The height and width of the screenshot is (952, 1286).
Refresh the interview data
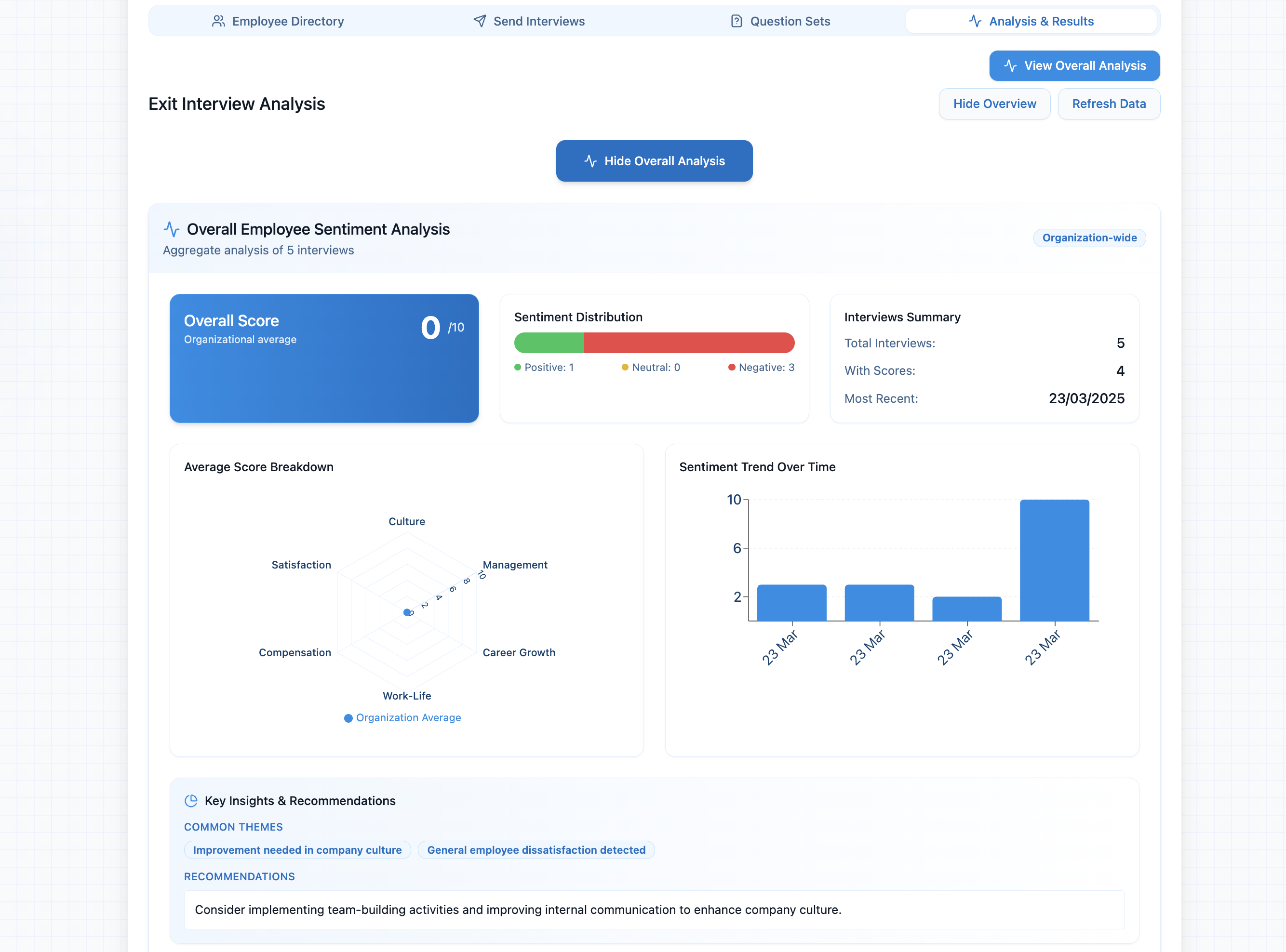click(x=1109, y=104)
